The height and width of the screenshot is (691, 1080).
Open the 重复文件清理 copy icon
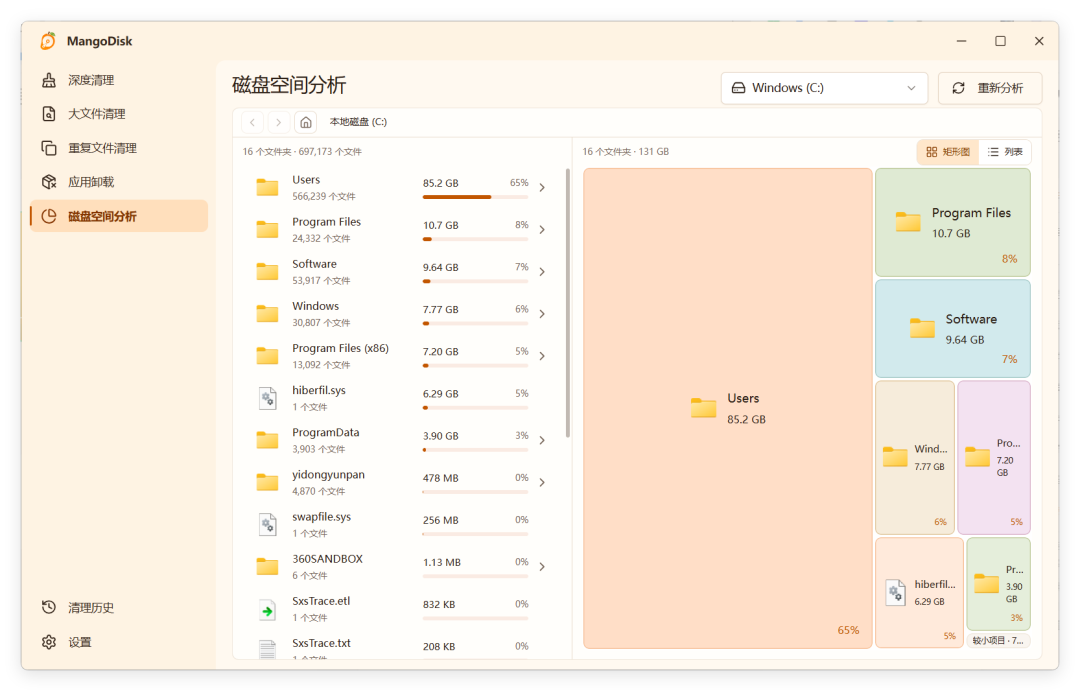(49, 148)
